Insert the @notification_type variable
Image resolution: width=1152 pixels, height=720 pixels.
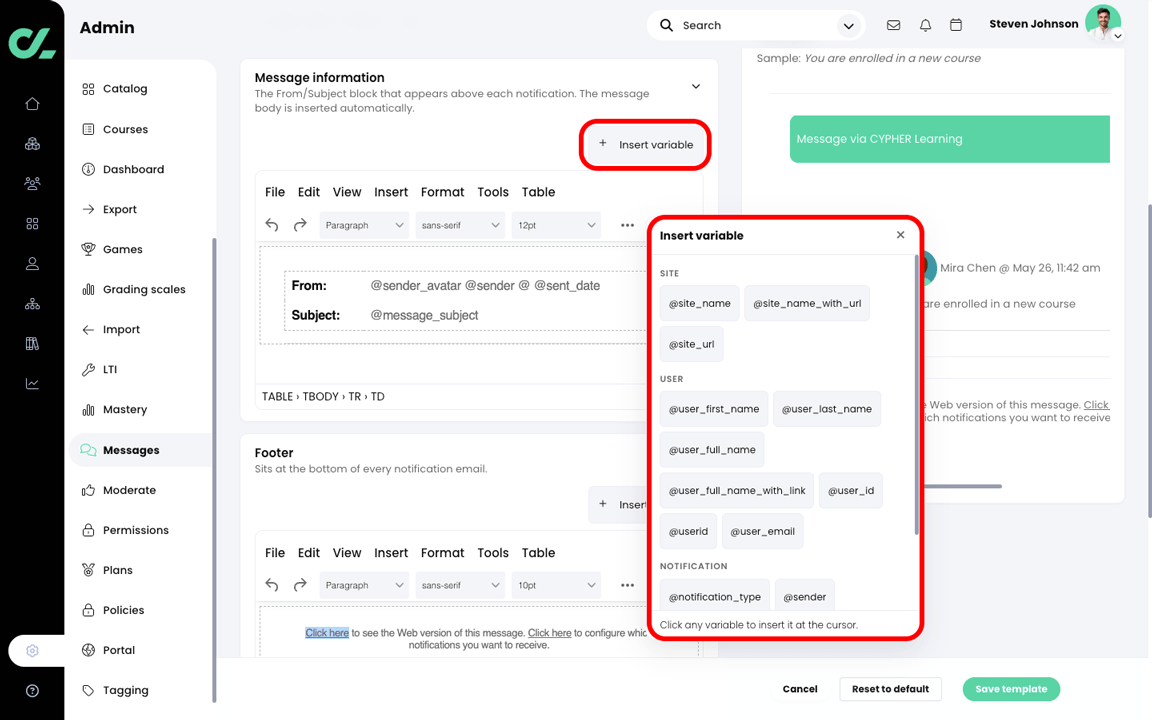pyautogui.click(x=715, y=596)
